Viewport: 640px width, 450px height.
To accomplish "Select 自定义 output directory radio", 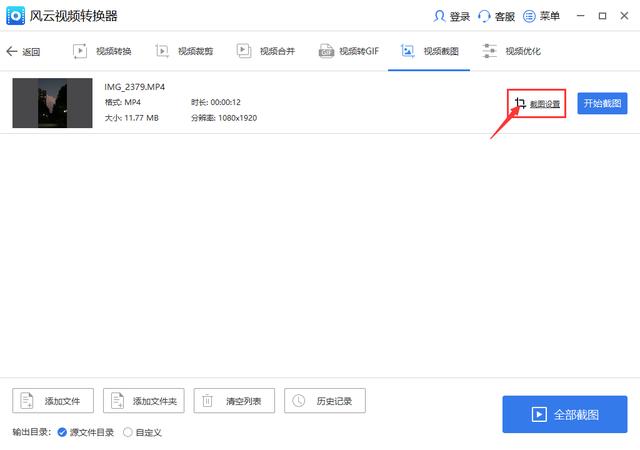I will 142,432.
